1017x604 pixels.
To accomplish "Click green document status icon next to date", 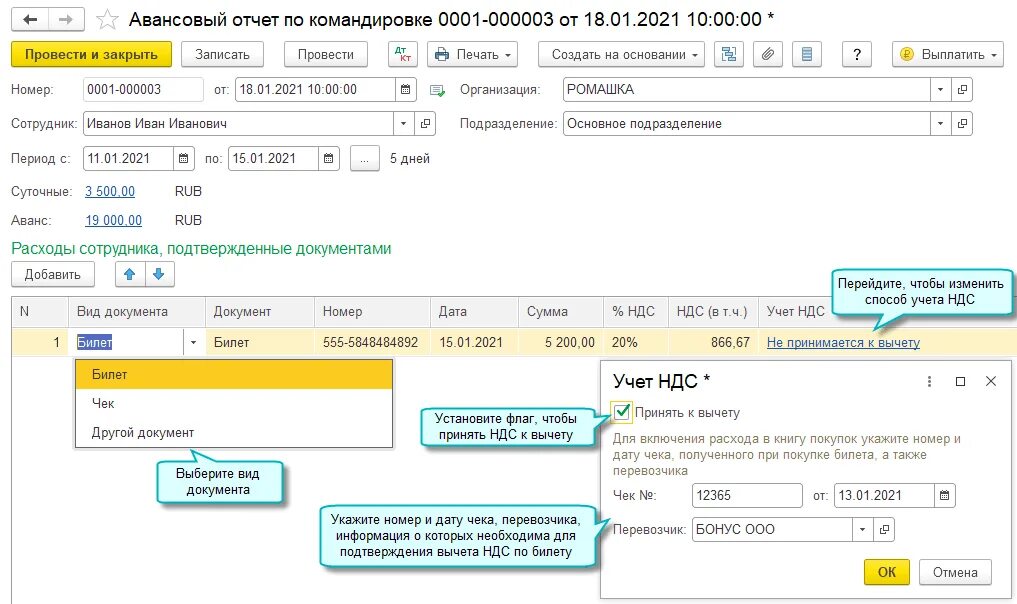I will click(438, 90).
